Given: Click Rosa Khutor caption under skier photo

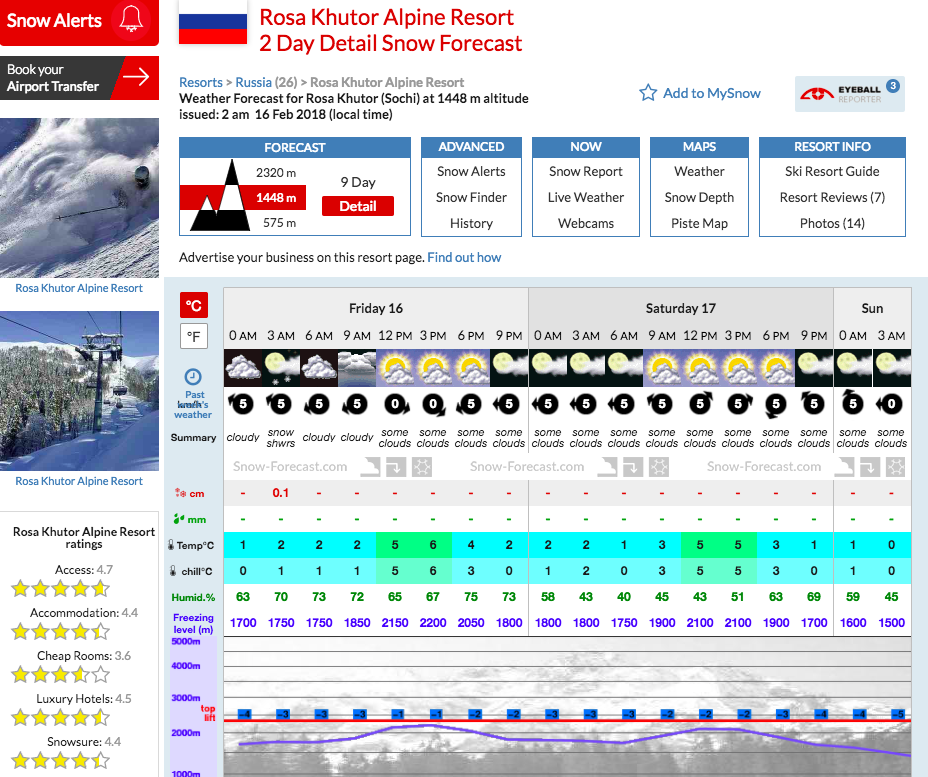Looking at the screenshot, I should 79,288.
